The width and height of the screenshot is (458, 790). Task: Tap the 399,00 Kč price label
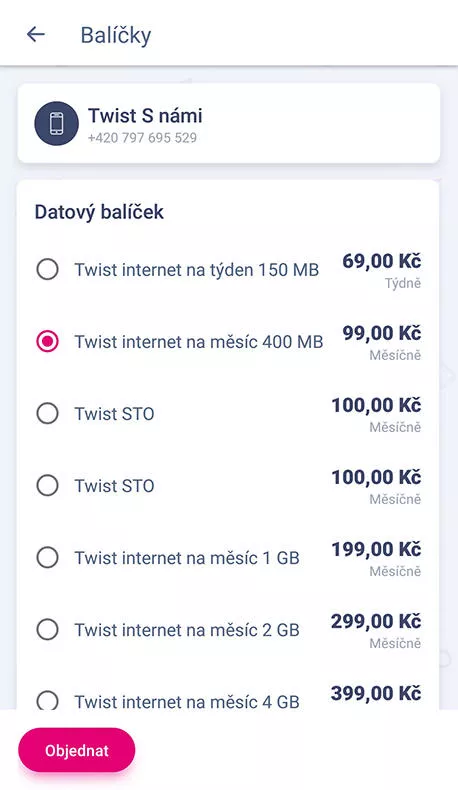point(376,693)
